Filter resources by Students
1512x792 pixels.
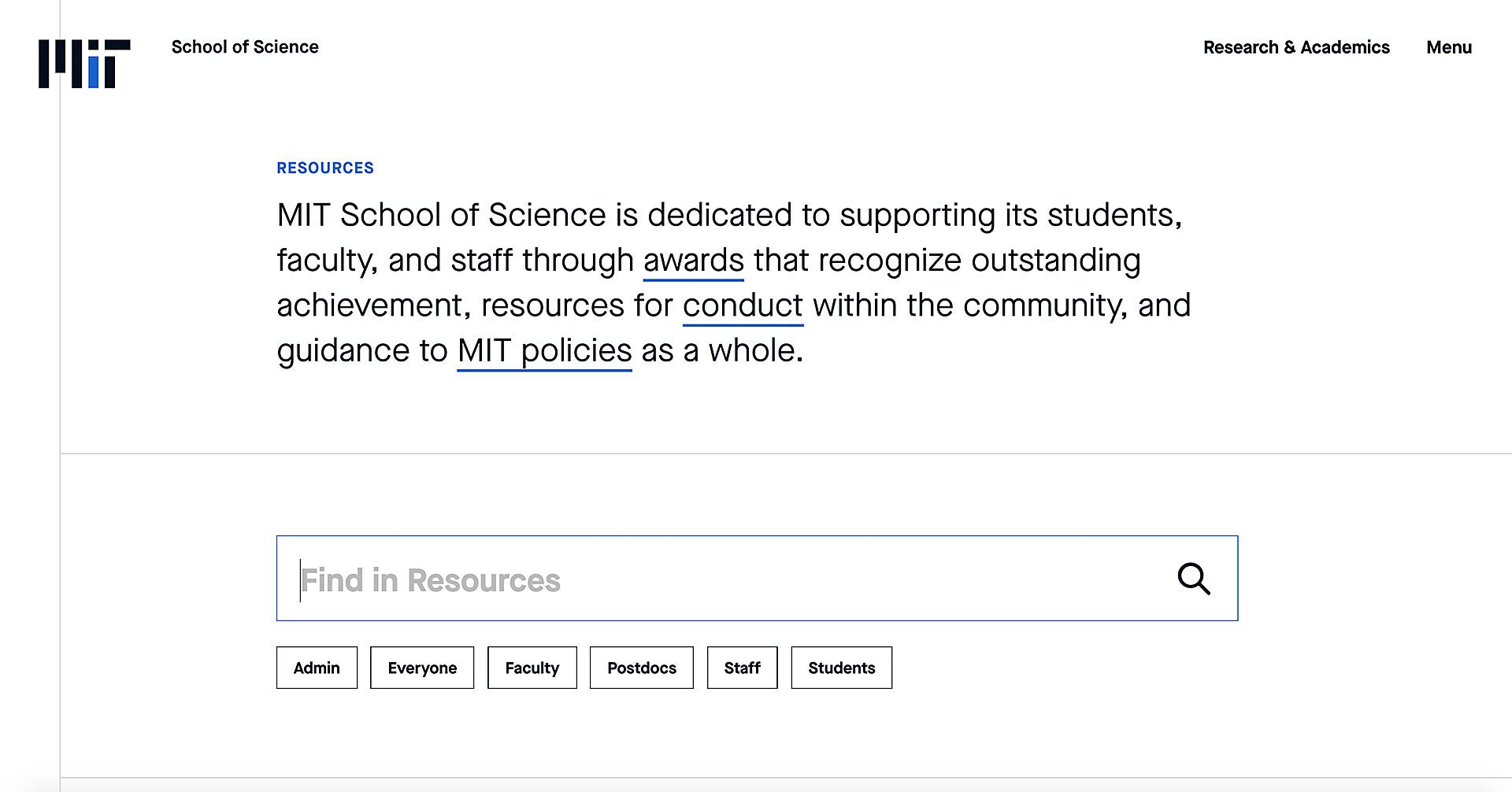(x=842, y=668)
